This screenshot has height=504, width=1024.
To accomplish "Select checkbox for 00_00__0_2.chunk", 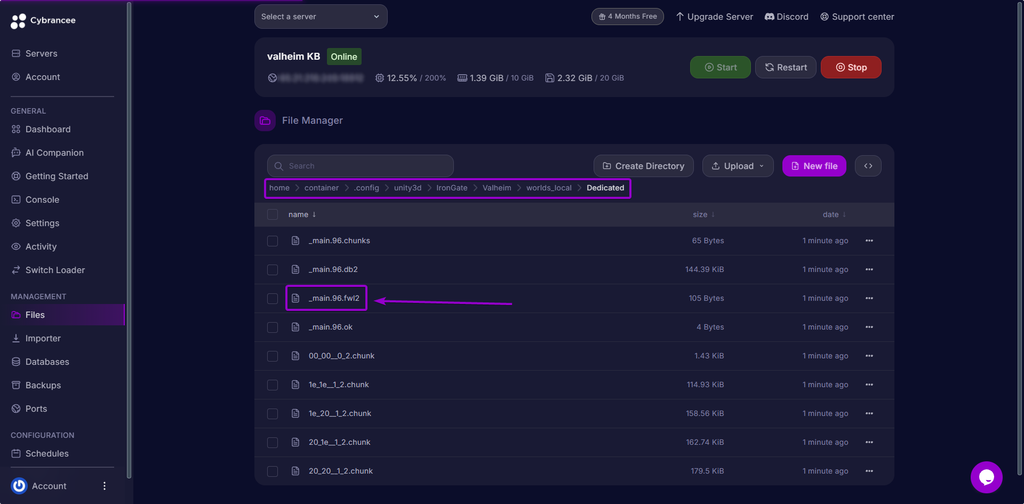I will (x=272, y=356).
